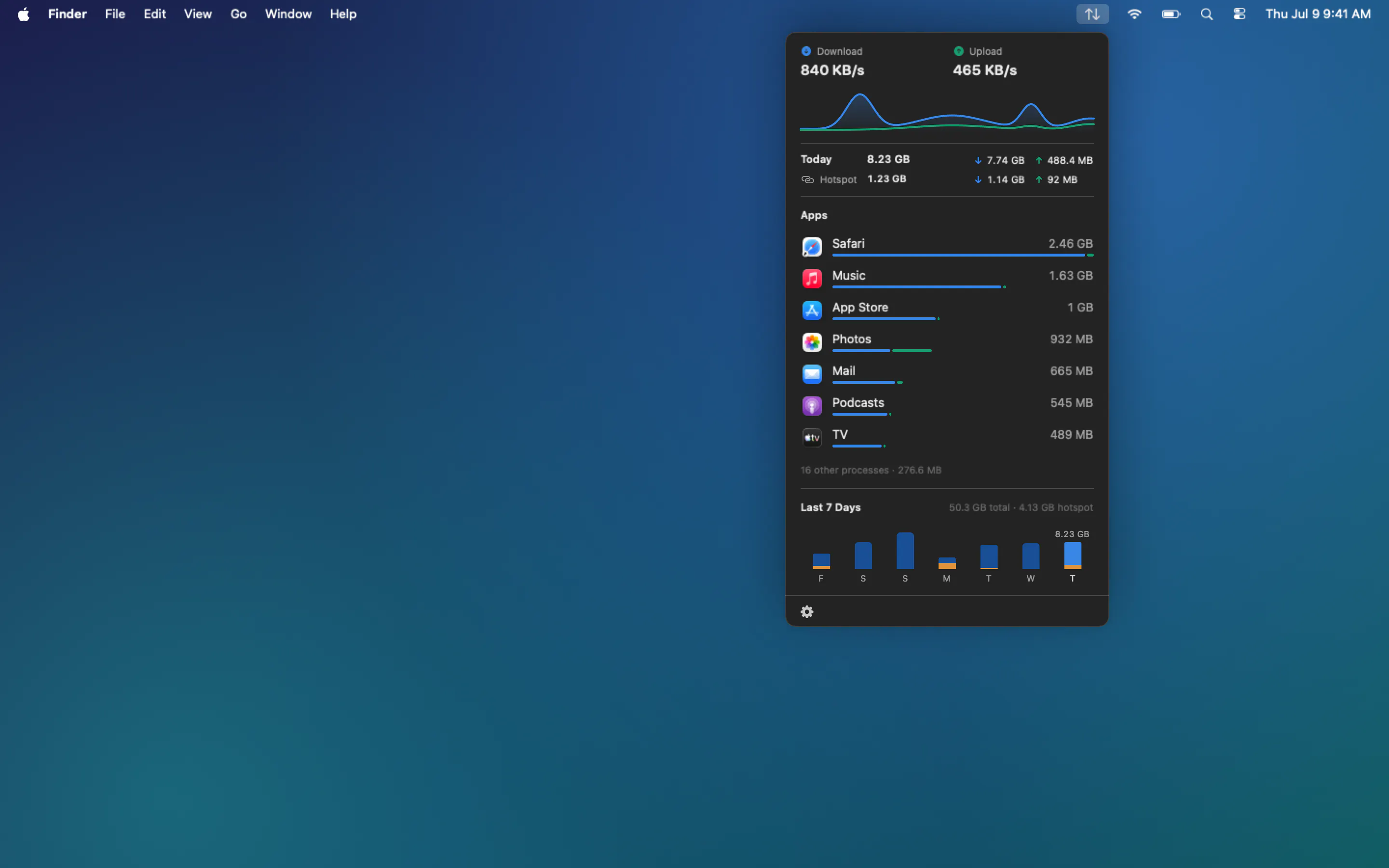1389x868 pixels.
Task: Click the Last 7 Days heading
Action: (830, 507)
